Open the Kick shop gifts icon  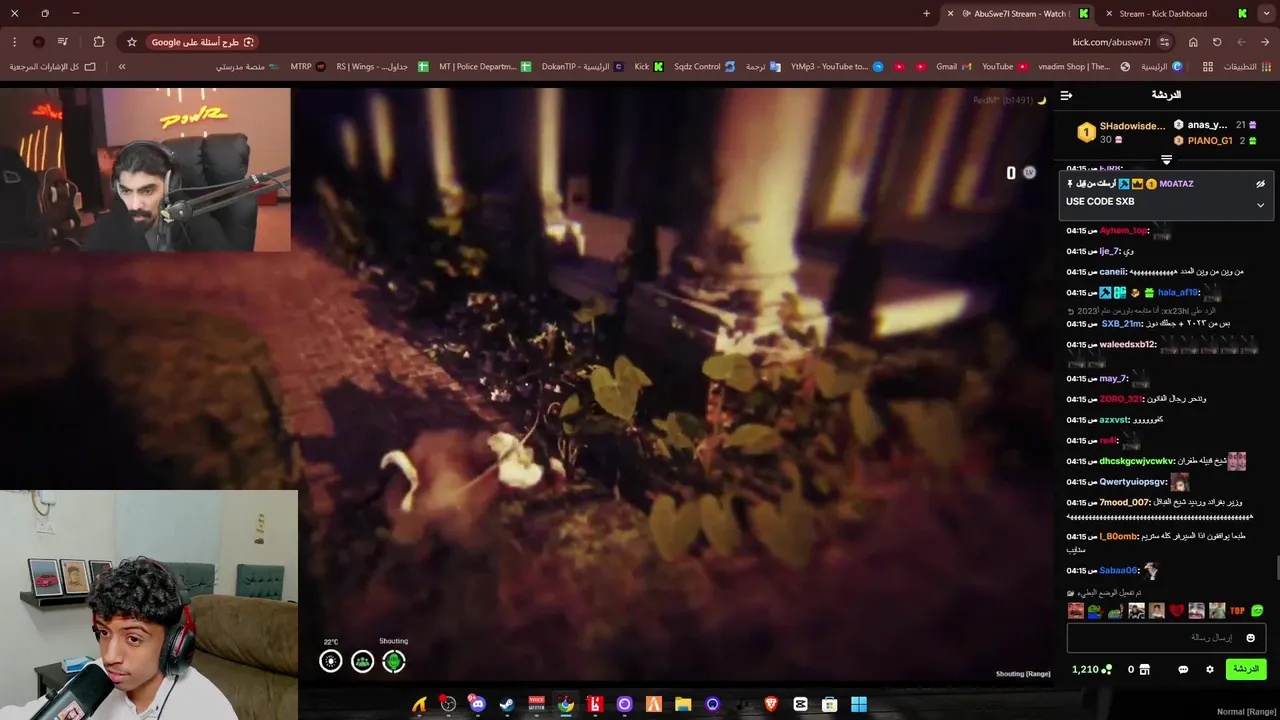[x=1145, y=669]
